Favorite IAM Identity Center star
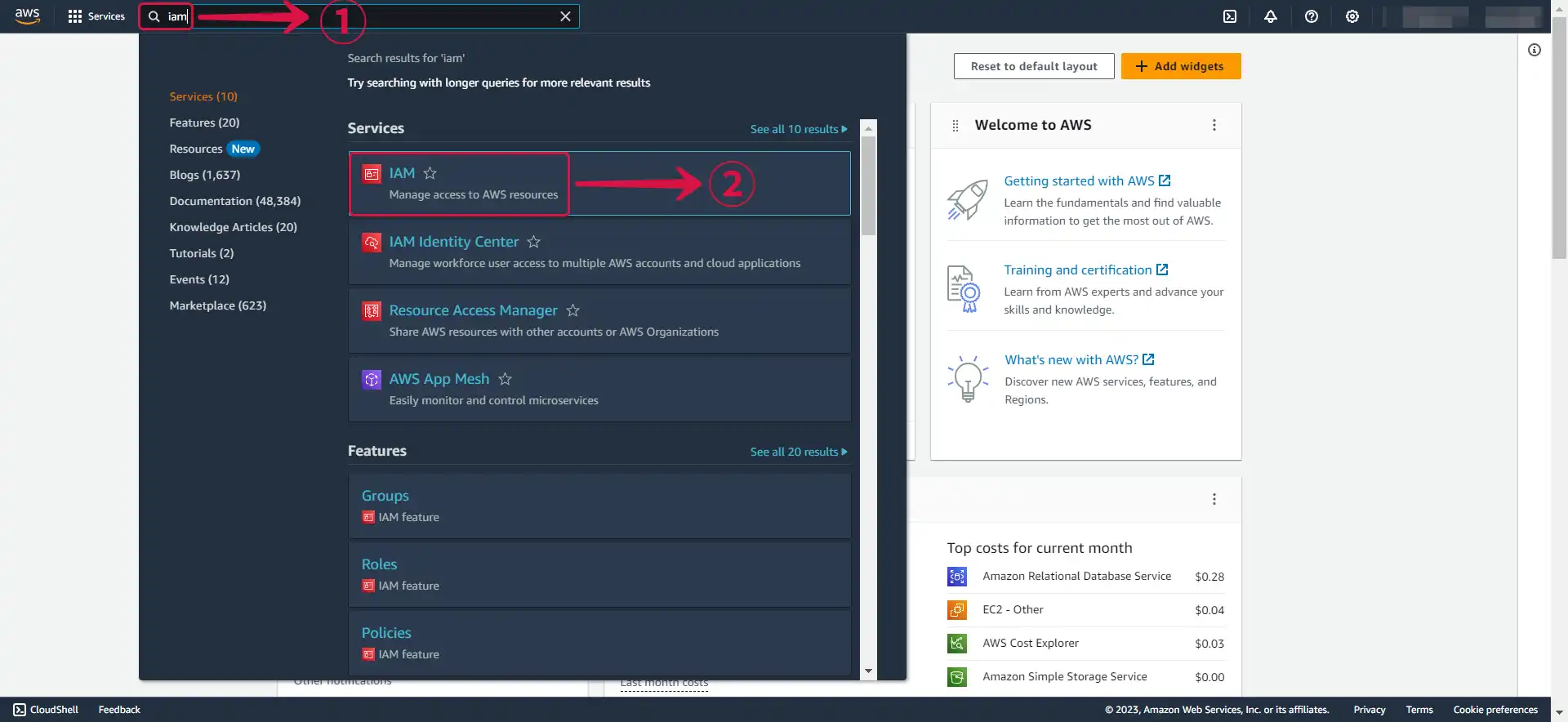Image resolution: width=1568 pixels, height=722 pixels. tap(534, 242)
